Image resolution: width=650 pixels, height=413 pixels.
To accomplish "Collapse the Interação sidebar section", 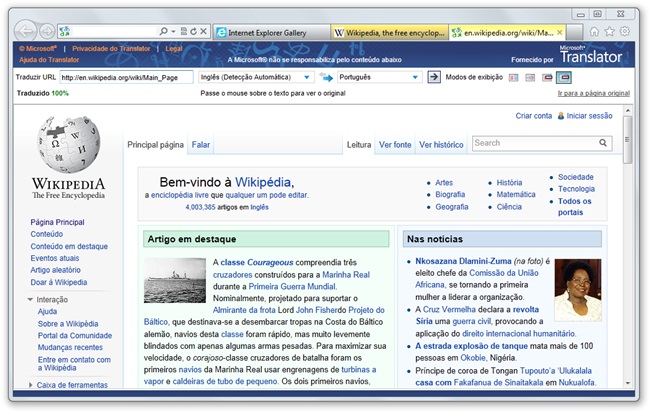I will [30, 299].
